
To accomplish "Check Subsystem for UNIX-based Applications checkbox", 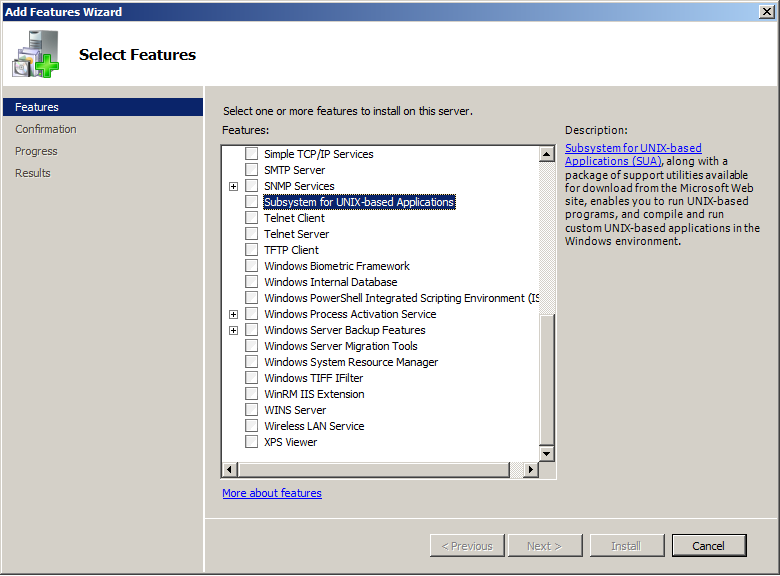I will (x=252, y=201).
